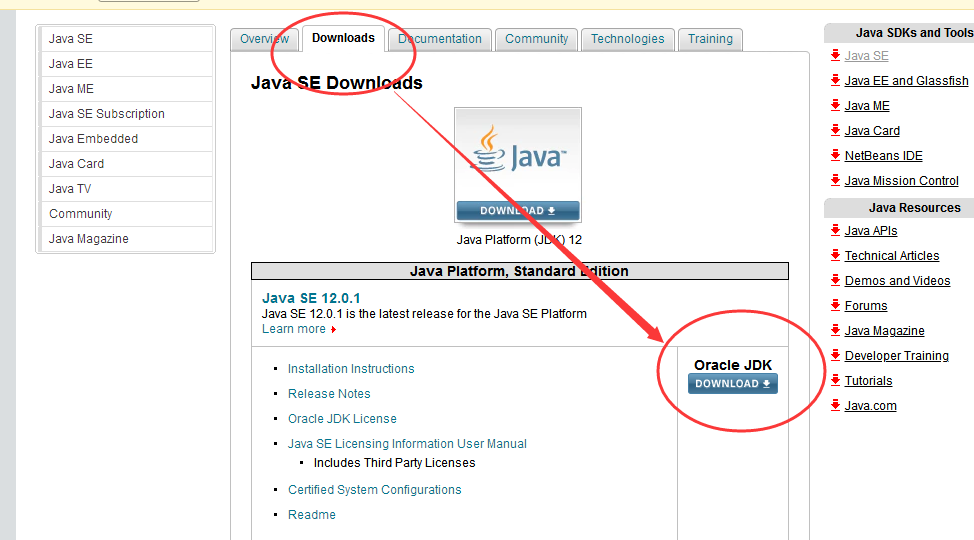
Task: Click the red arrow icon beside Java.com
Action: [x=835, y=405]
